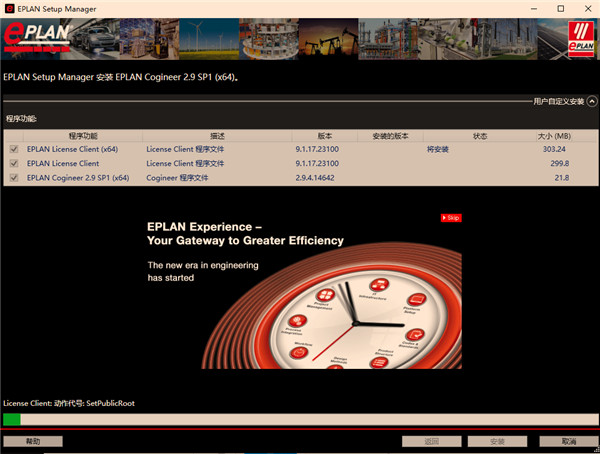Click the Cogineer 程序文件 description cell
This screenshot has height=454, width=600.
177,178
